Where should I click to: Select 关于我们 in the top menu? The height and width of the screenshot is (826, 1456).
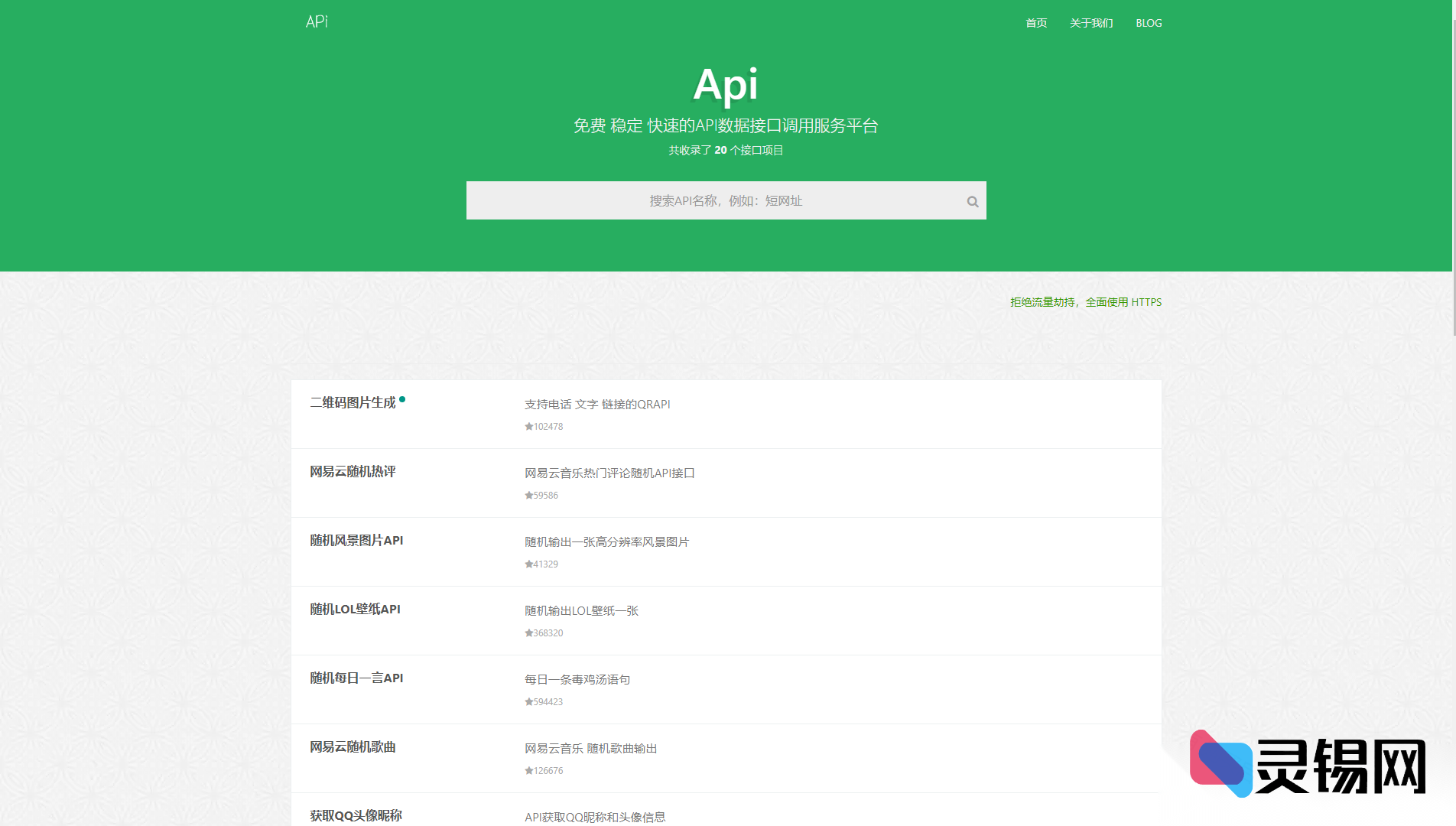(x=1091, y=23)
